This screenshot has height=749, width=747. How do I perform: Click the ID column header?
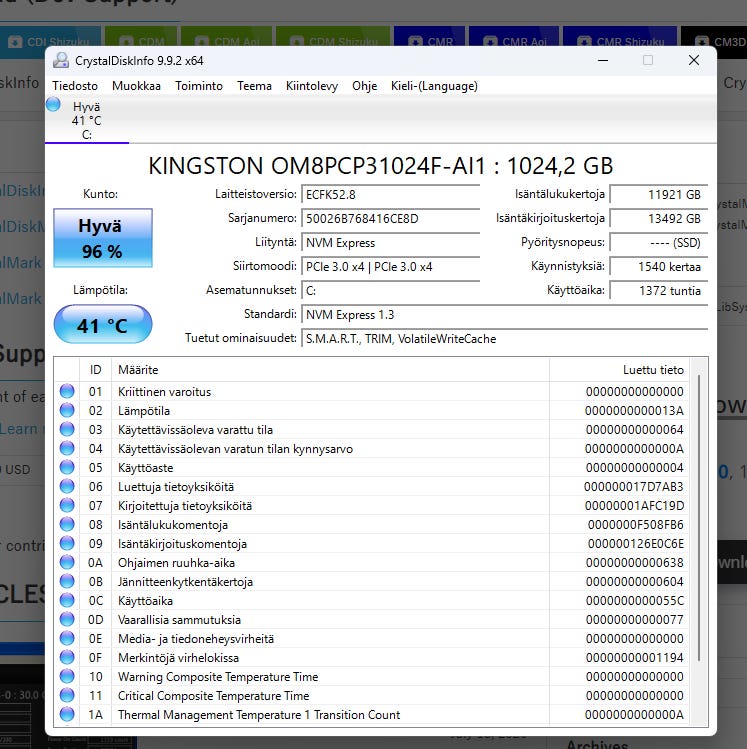96,370
